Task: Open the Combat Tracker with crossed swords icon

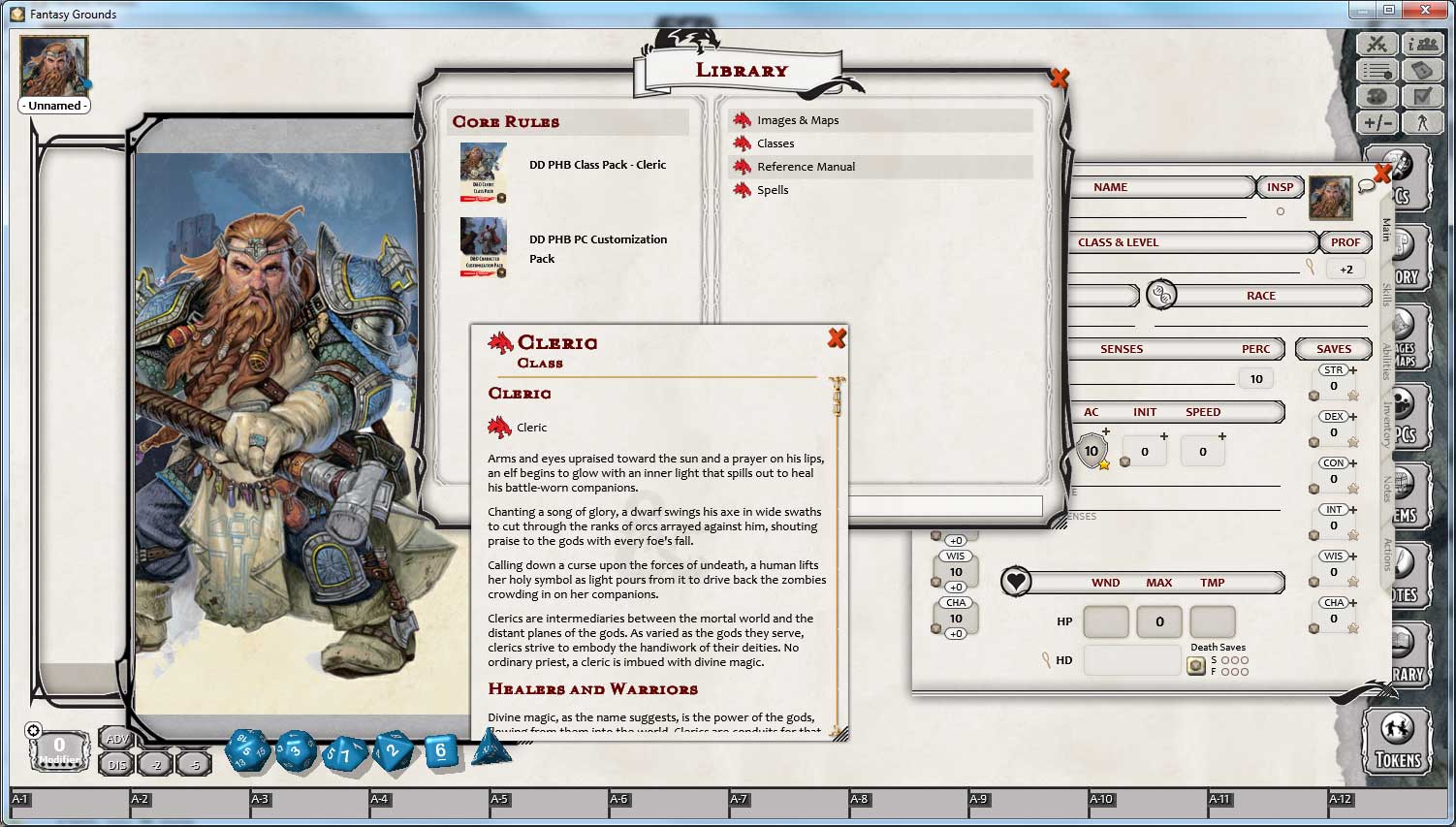Action: [x=1377, y=44]
